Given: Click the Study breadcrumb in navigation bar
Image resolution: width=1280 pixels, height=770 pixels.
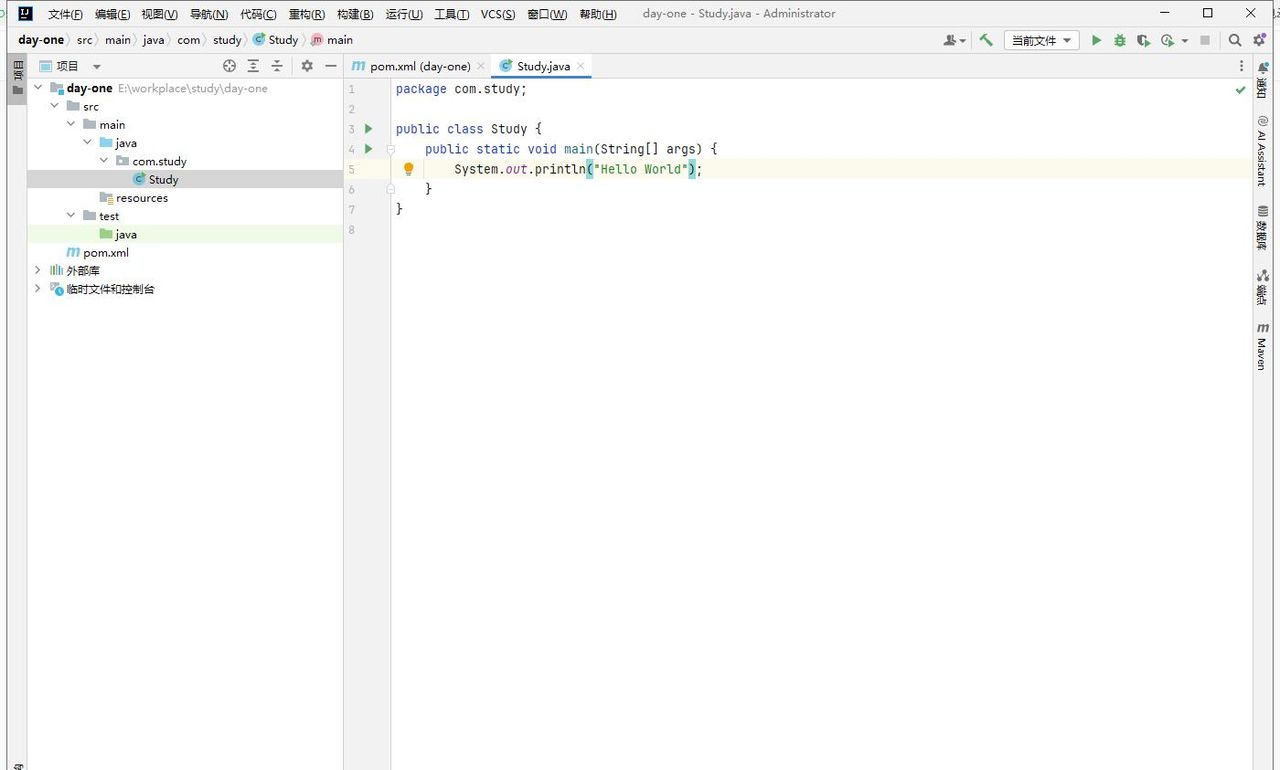Looking at the screenshot, I should (282, 40).
